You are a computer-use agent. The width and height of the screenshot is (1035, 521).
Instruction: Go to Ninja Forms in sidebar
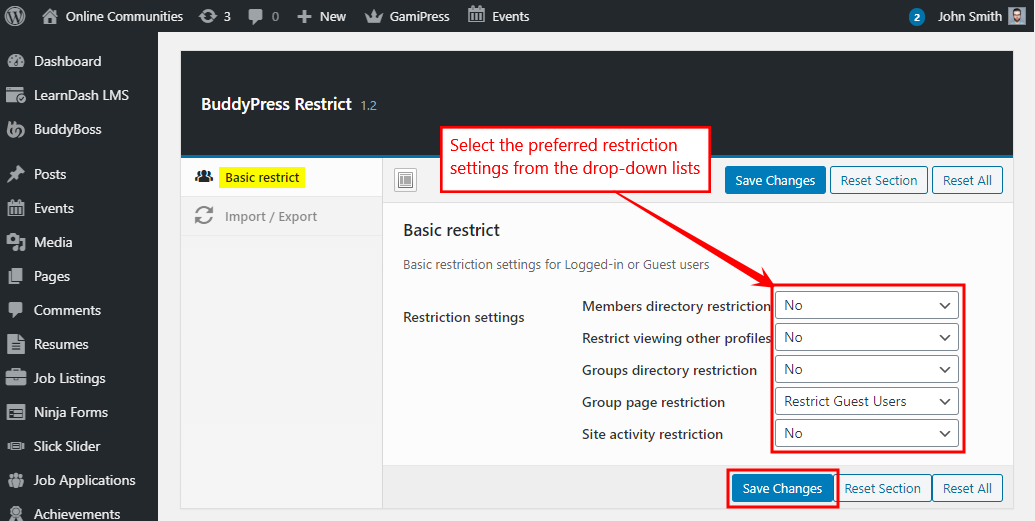pyautogui.click(x=70, y=412)
